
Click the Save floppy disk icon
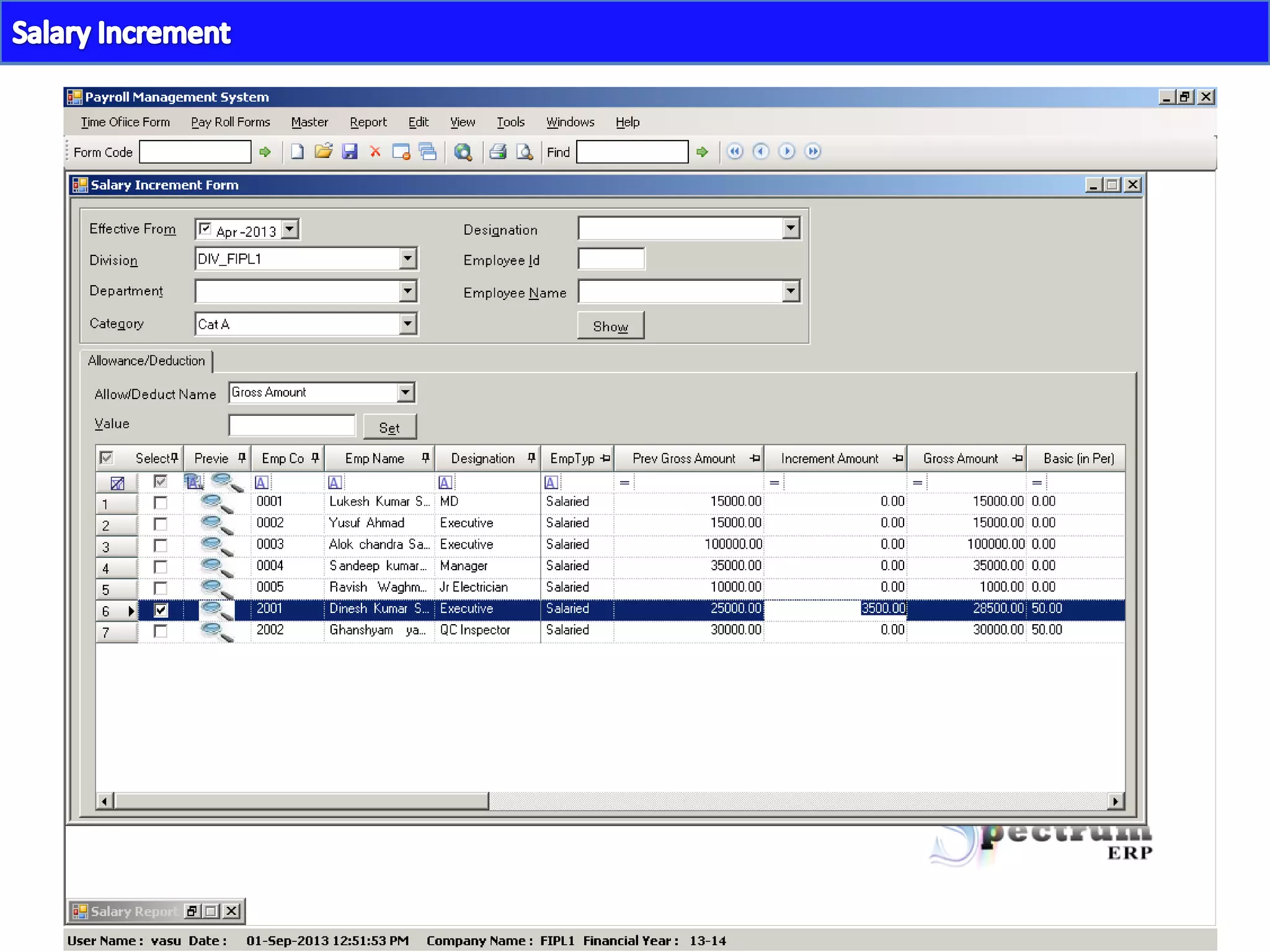(350, 152)
